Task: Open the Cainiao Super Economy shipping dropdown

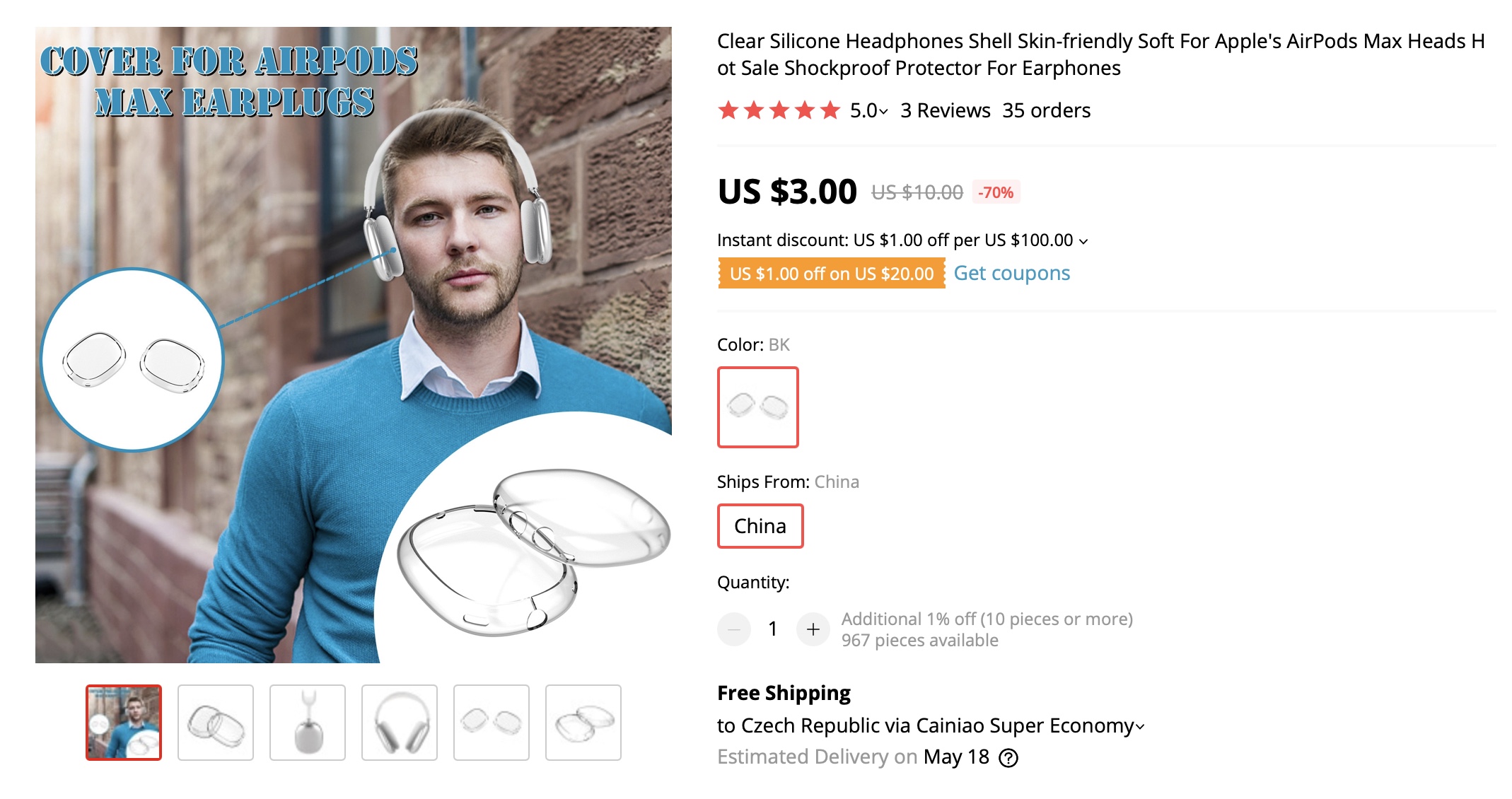Action: 1139,727
